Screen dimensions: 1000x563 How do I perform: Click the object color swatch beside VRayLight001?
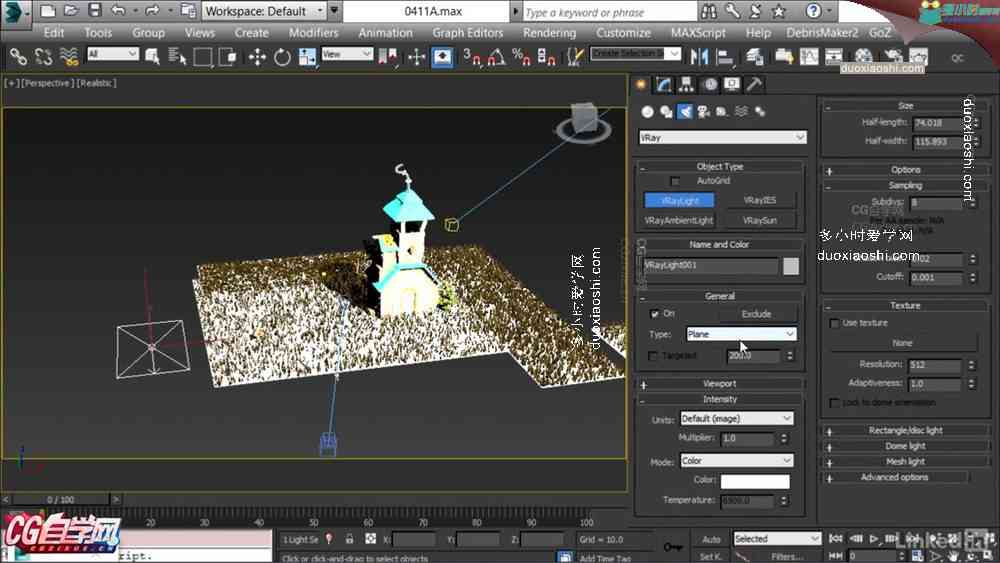[791, 266]
